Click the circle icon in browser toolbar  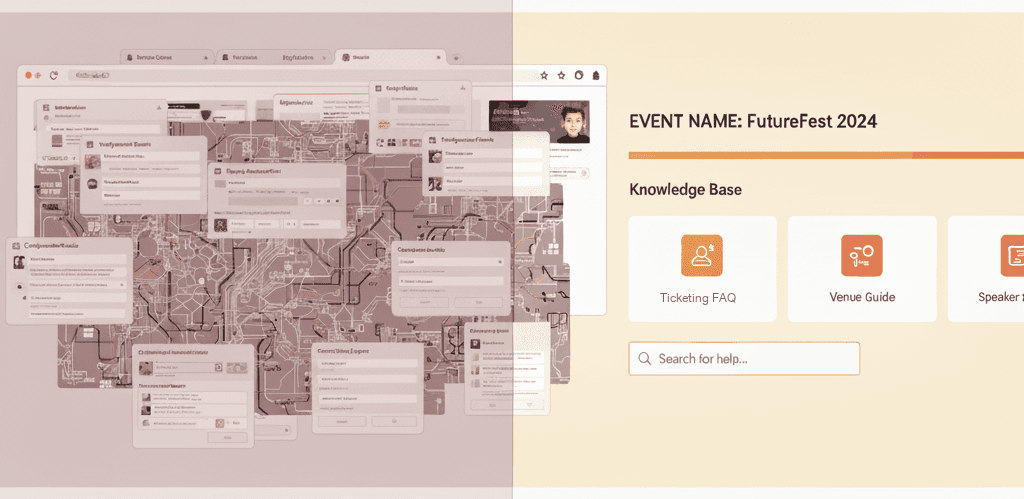coord(578,76)
